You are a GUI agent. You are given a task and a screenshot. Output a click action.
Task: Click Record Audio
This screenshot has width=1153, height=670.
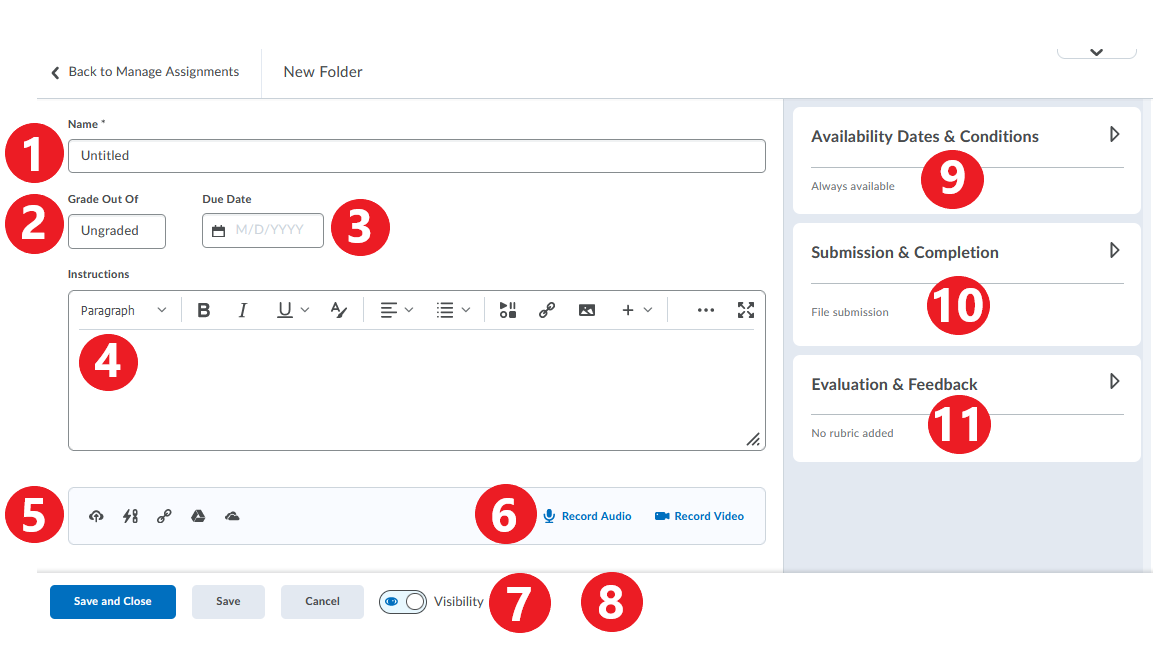click(x=587, y=516)
